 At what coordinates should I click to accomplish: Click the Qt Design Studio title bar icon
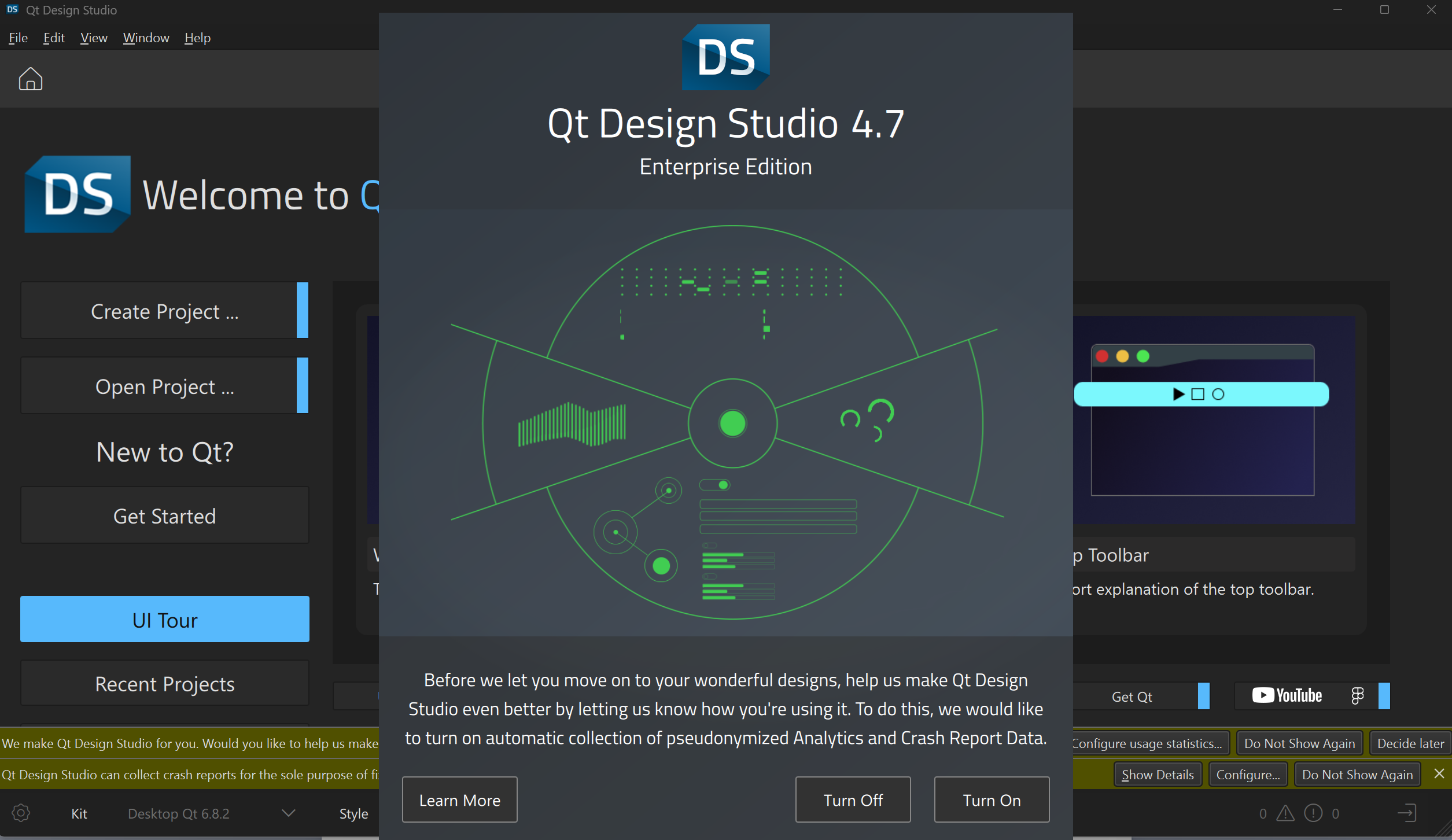tap(12, 9)
